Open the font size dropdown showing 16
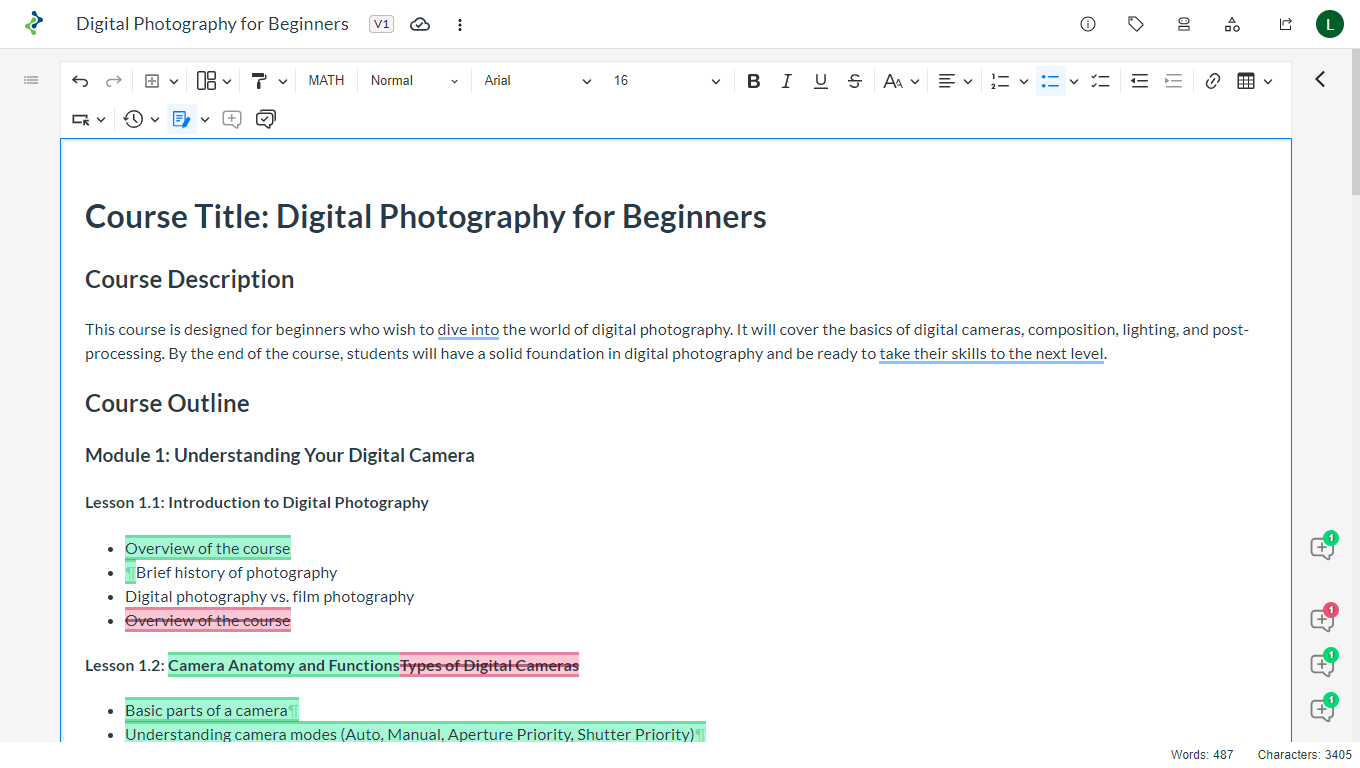Screen dimensions: 1360x768 tap(666, 81)
